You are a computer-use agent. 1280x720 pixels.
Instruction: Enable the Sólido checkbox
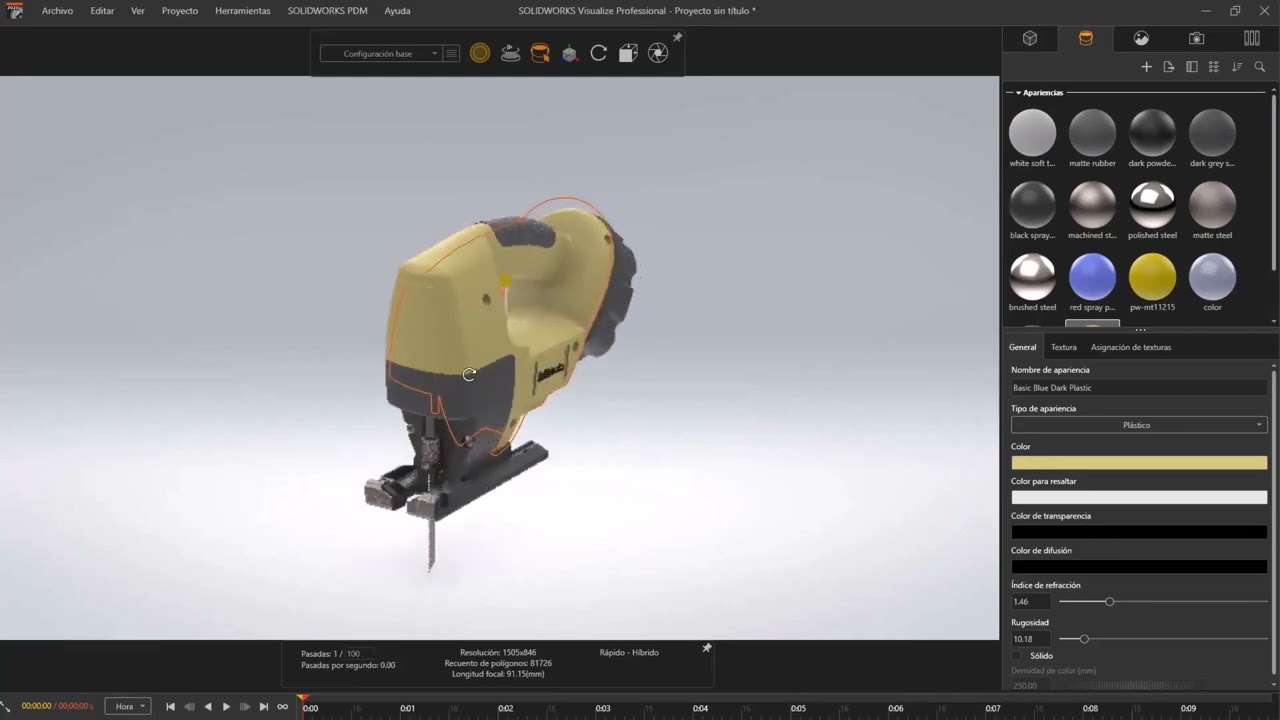(x=1018, y=656)
